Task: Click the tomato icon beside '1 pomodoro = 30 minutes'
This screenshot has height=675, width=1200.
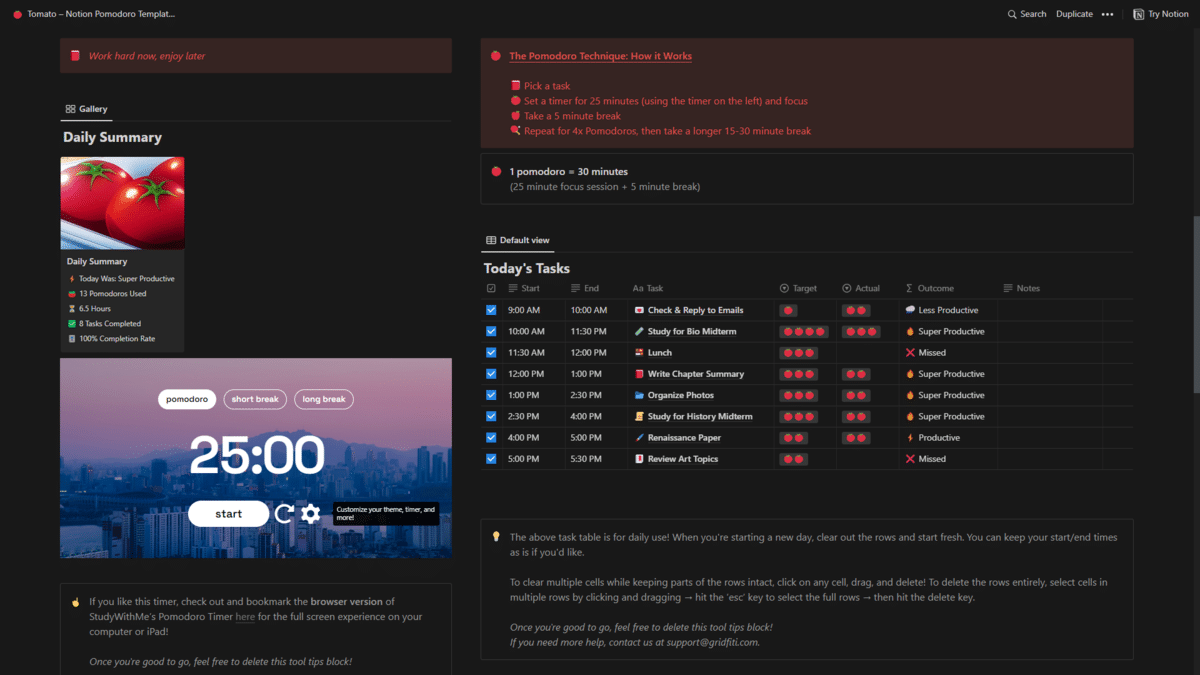Action: (495, 172)
